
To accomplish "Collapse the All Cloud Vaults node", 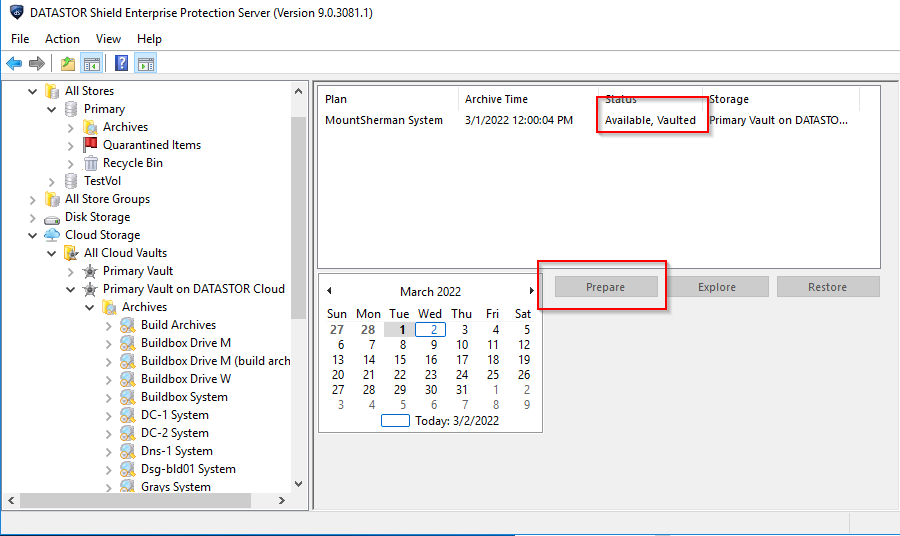I will tap(52, 253).
